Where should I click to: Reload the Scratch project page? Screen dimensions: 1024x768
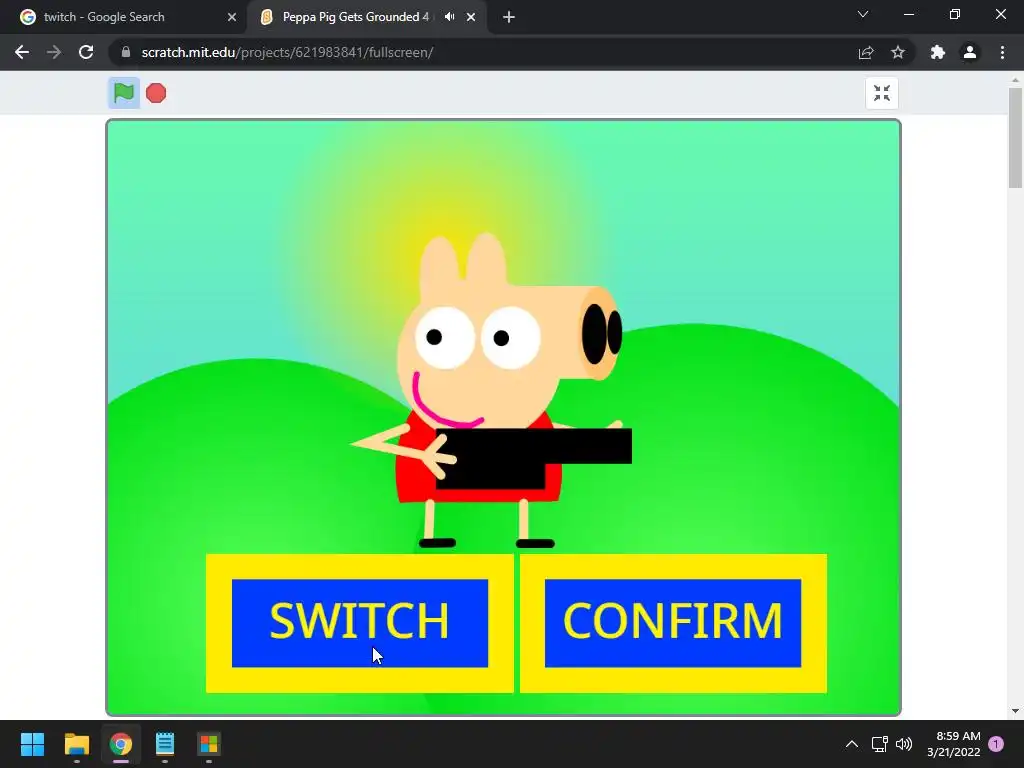tap(86, 52)
